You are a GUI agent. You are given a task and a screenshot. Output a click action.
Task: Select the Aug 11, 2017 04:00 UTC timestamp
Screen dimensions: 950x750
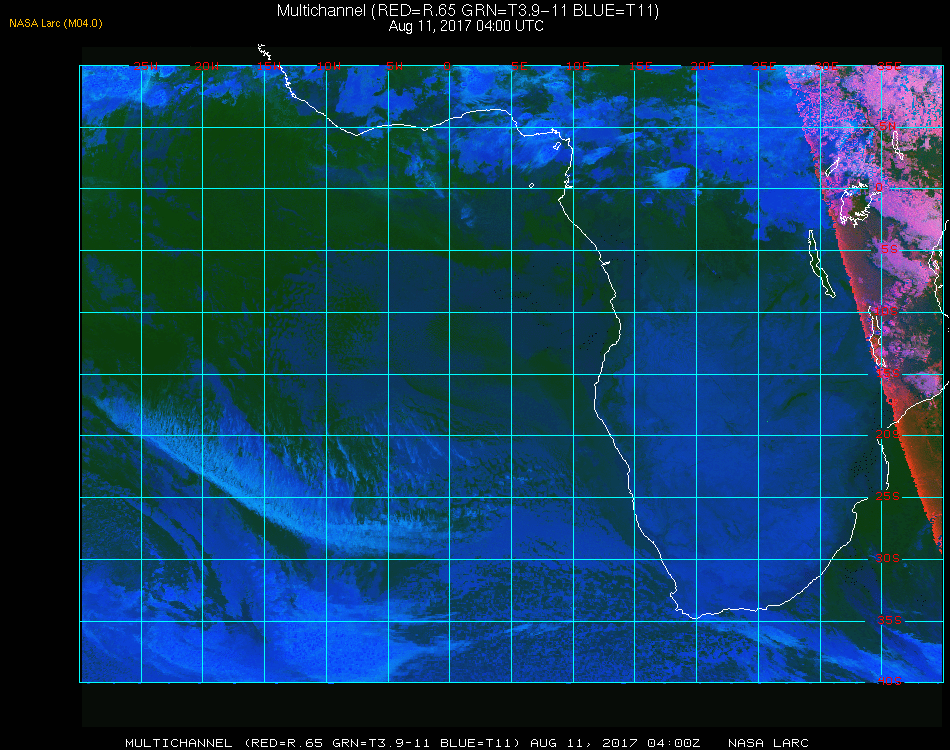pyautogui.click(x=466, y=26)
